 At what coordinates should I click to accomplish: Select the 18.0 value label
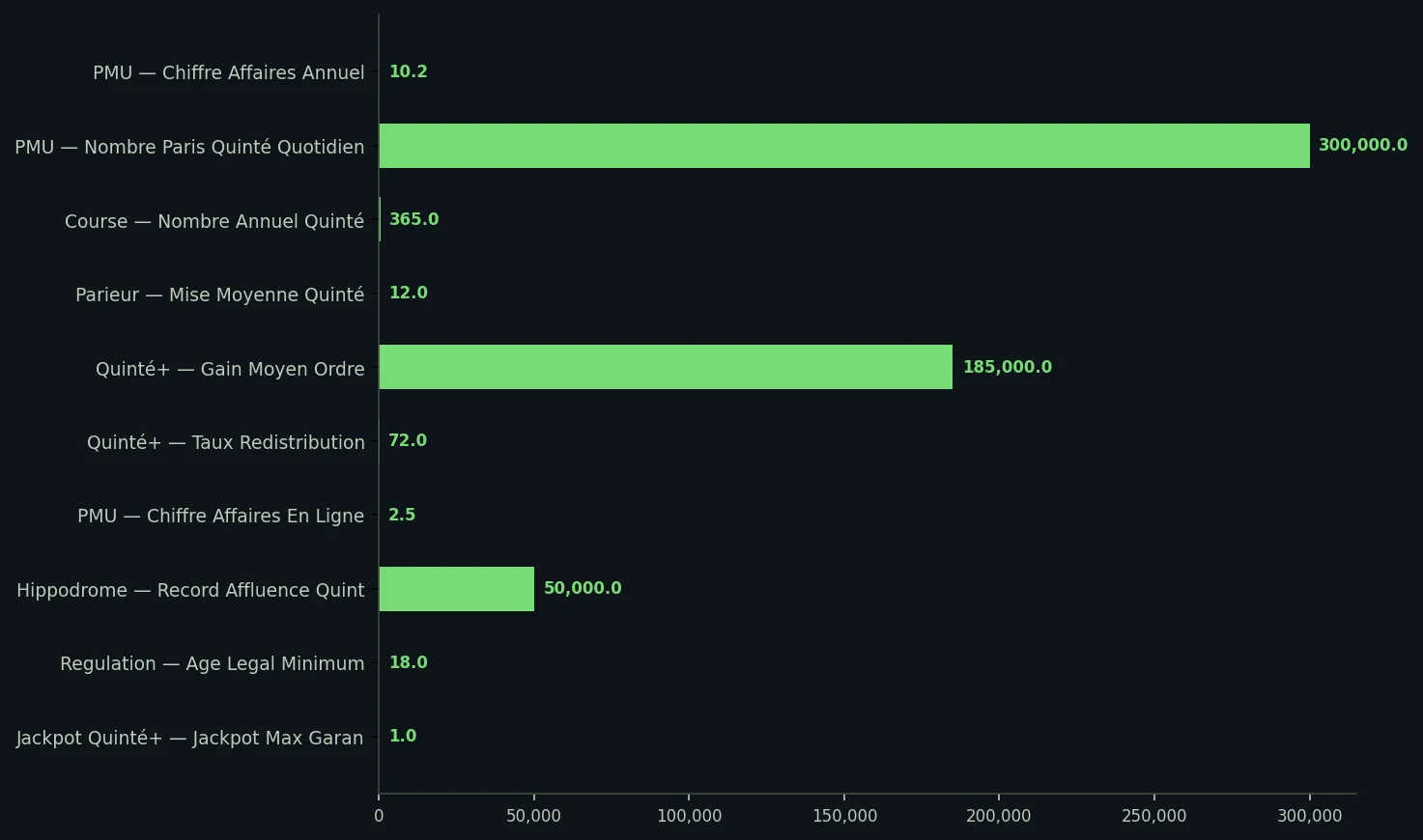(x=409, y=662)
